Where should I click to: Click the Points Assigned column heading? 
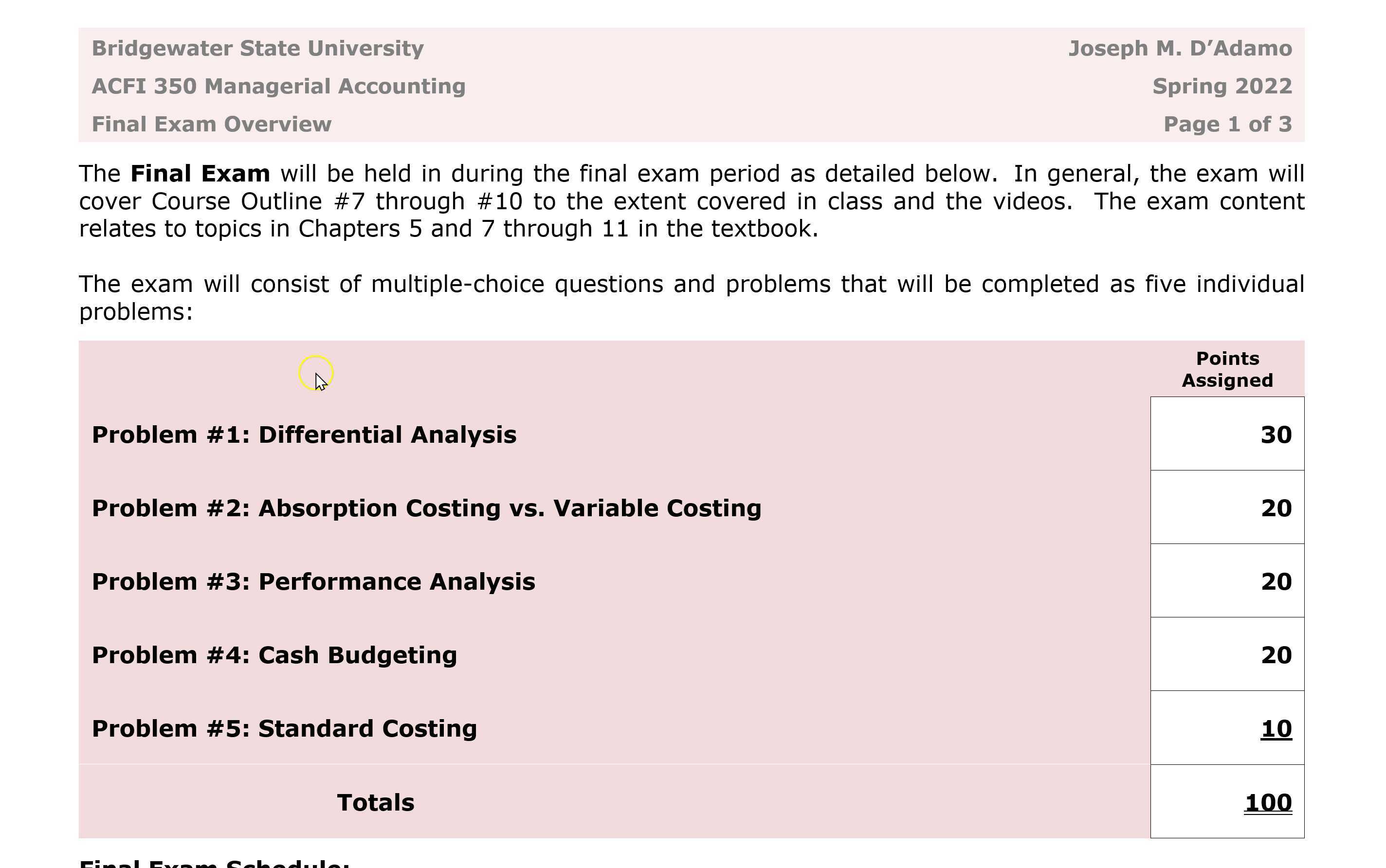1227,369
